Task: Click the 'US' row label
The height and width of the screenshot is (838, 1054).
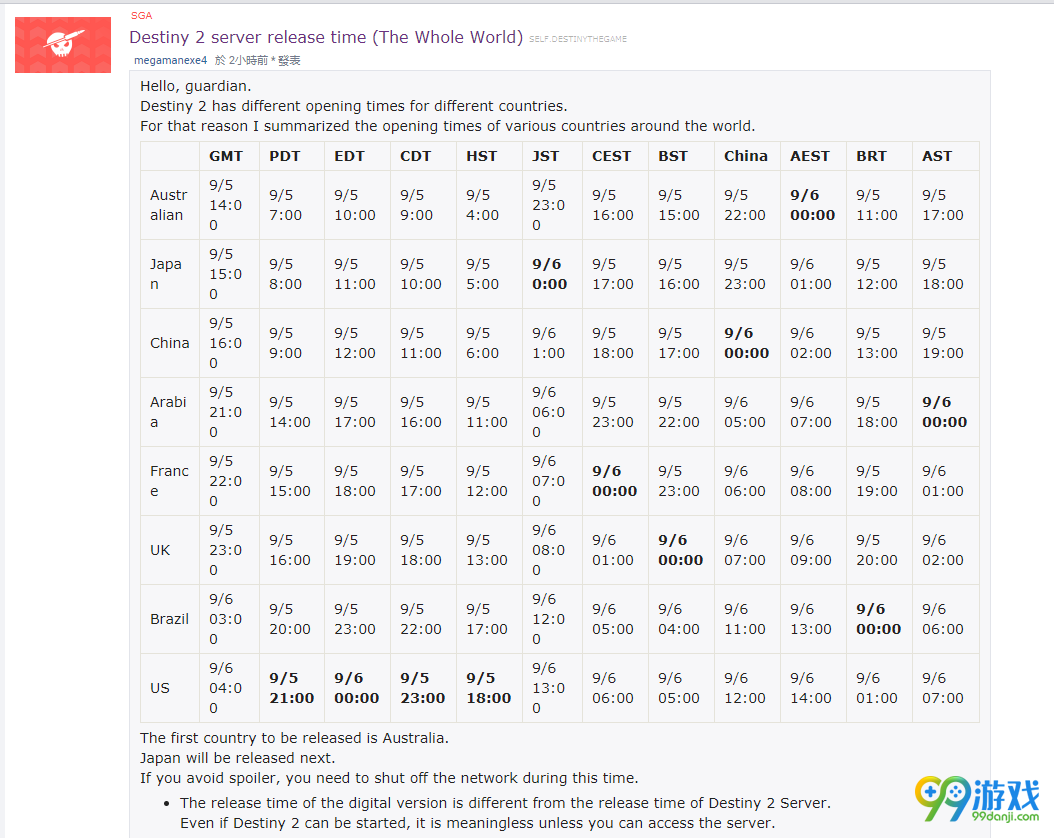Action: point(160,688)
